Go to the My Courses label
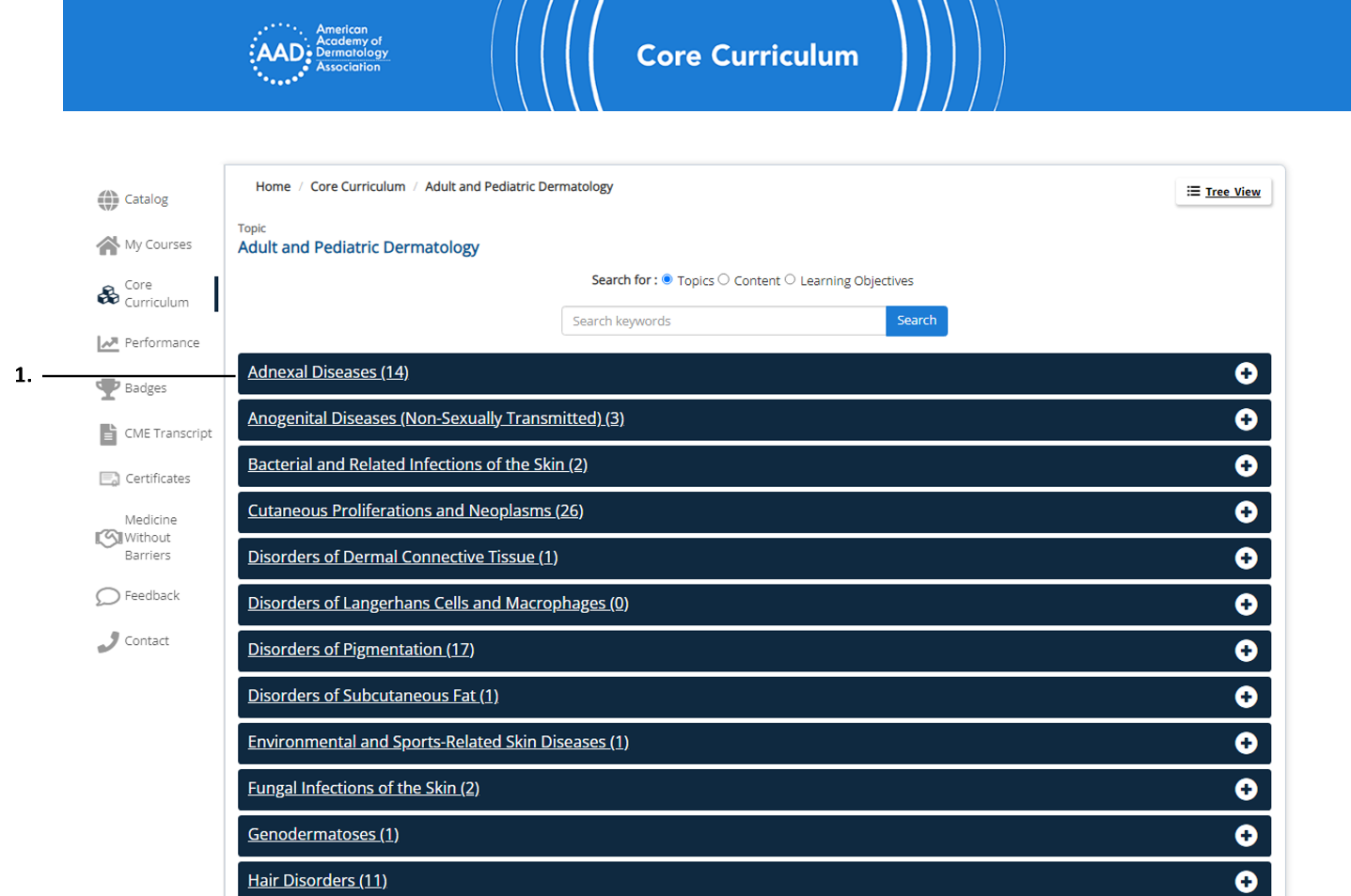 pyautogui.click(x=158, y=244)
